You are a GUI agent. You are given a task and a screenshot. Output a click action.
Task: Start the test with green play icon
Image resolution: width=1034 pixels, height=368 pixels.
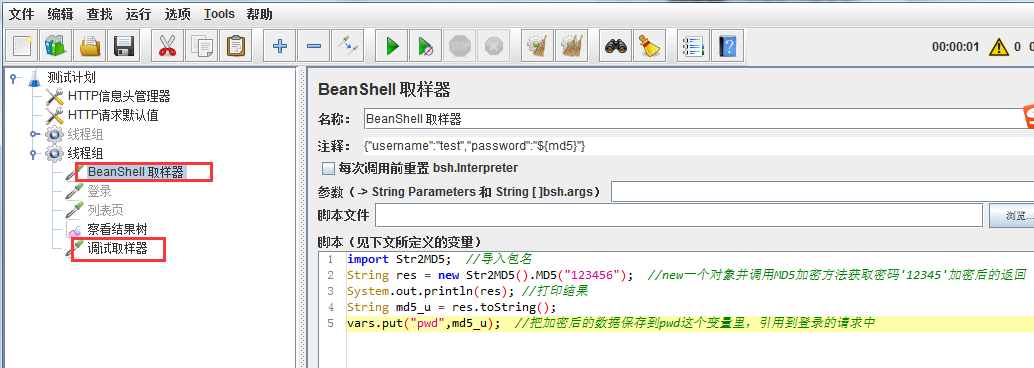point(392,46)
